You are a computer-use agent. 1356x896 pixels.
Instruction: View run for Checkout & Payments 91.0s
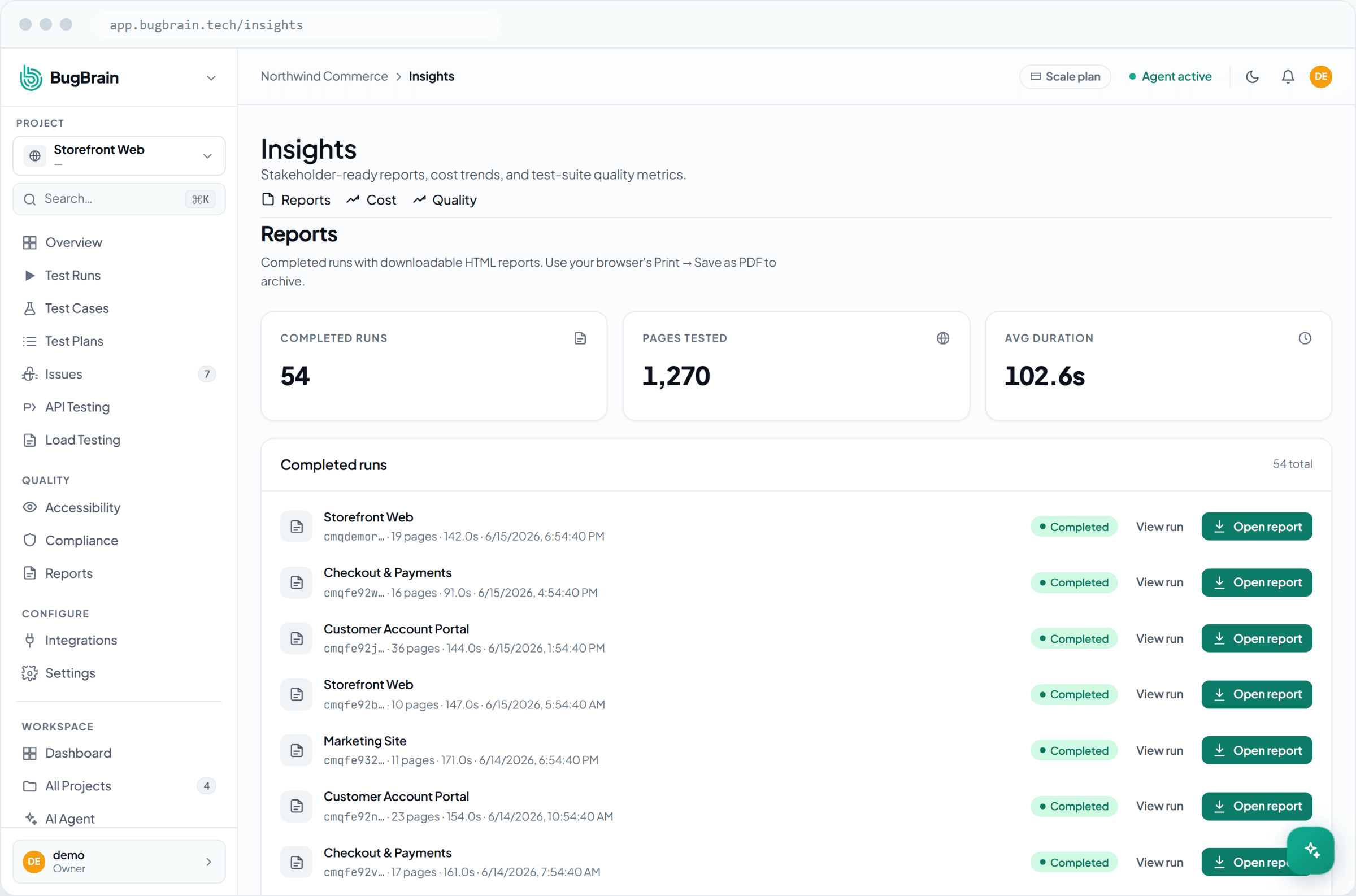click(x=1159, y=582)
